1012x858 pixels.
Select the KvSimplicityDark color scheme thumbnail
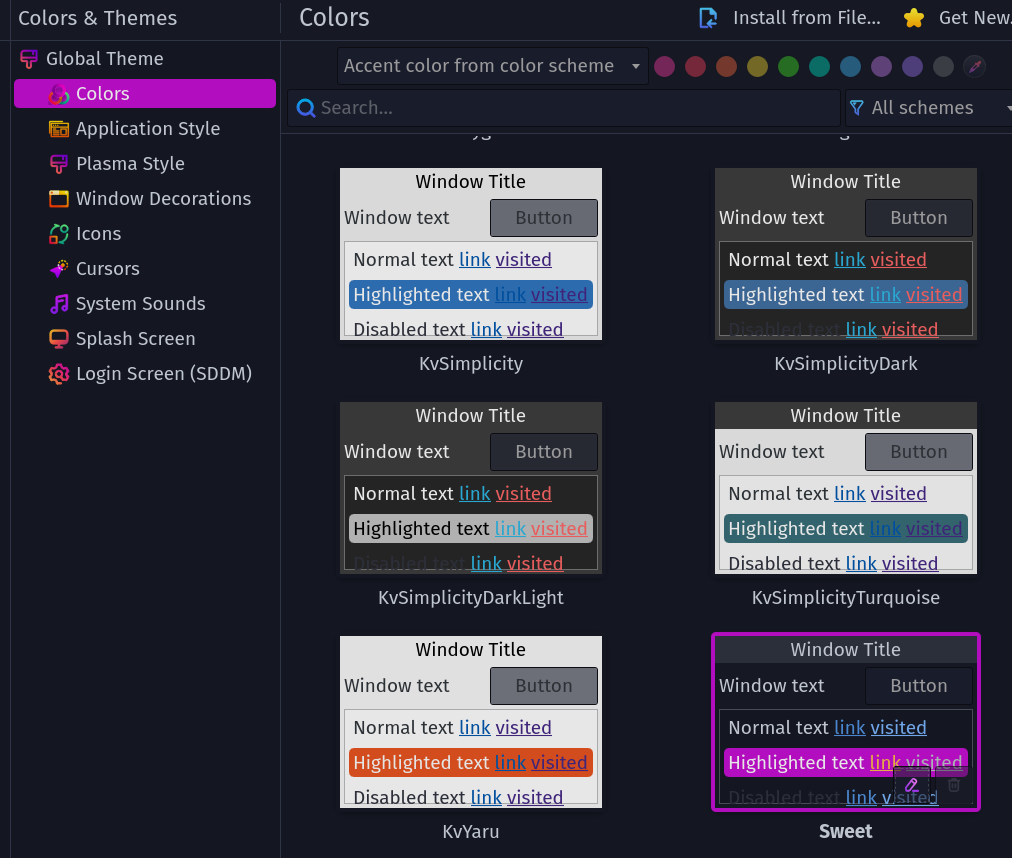(845, 254)
